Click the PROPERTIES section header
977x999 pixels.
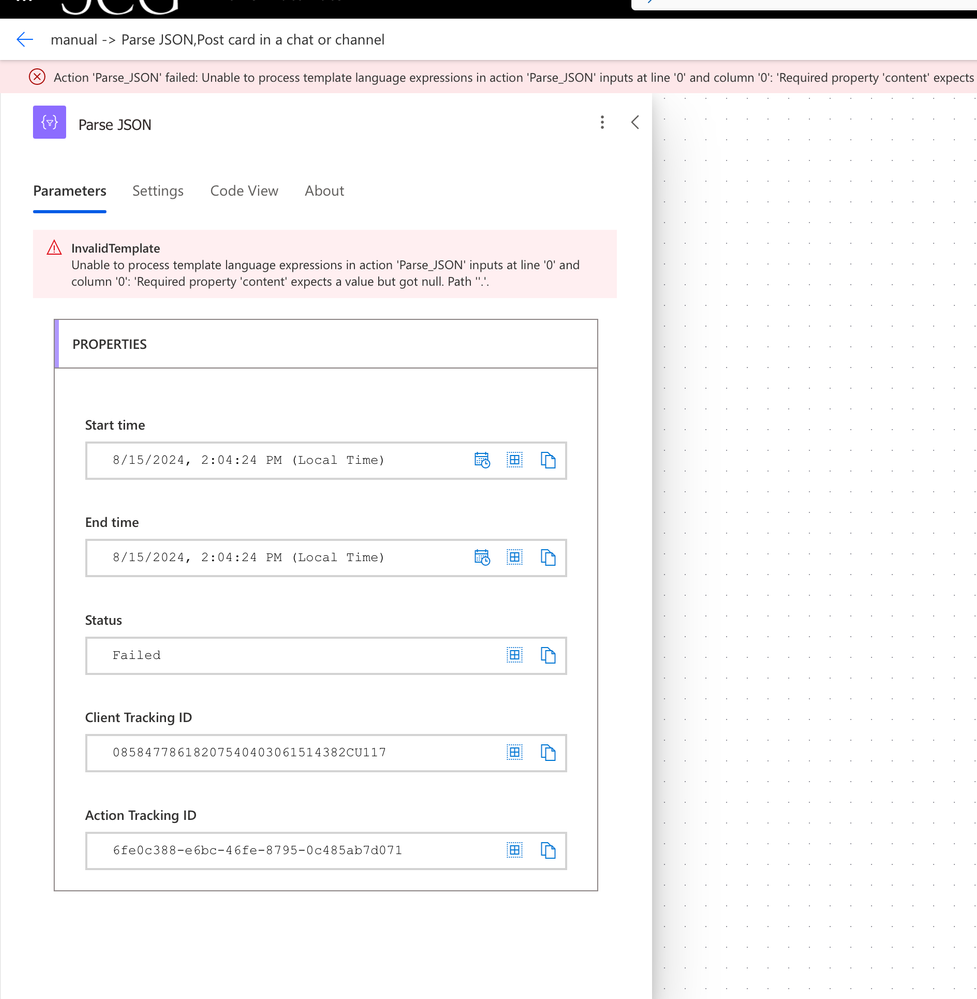click(326, 344)
